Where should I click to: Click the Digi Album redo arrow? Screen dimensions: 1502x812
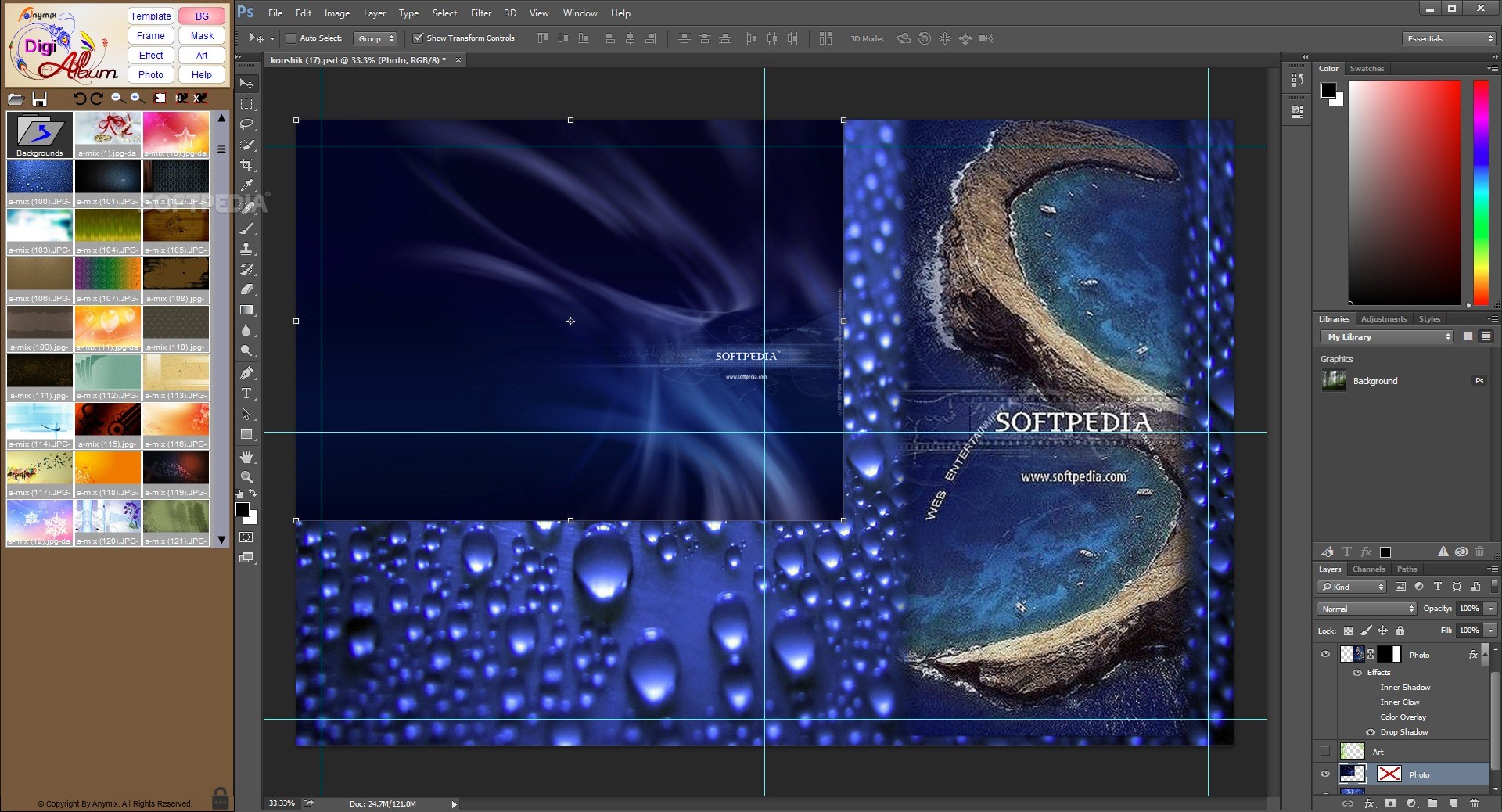coord(96,99)
